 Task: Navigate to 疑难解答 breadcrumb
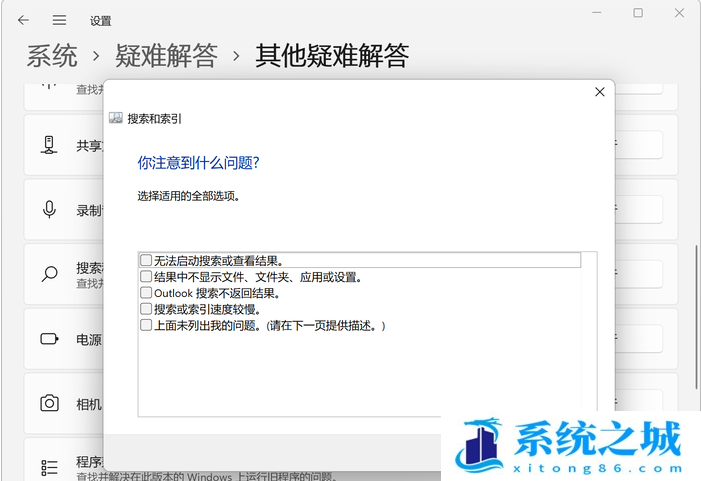166,56
